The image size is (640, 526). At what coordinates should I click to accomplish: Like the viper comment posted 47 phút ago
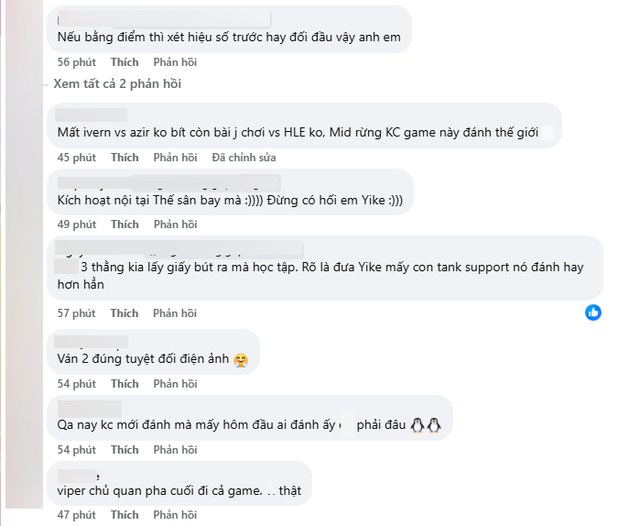pyautogui.click(x=124, y=515)
